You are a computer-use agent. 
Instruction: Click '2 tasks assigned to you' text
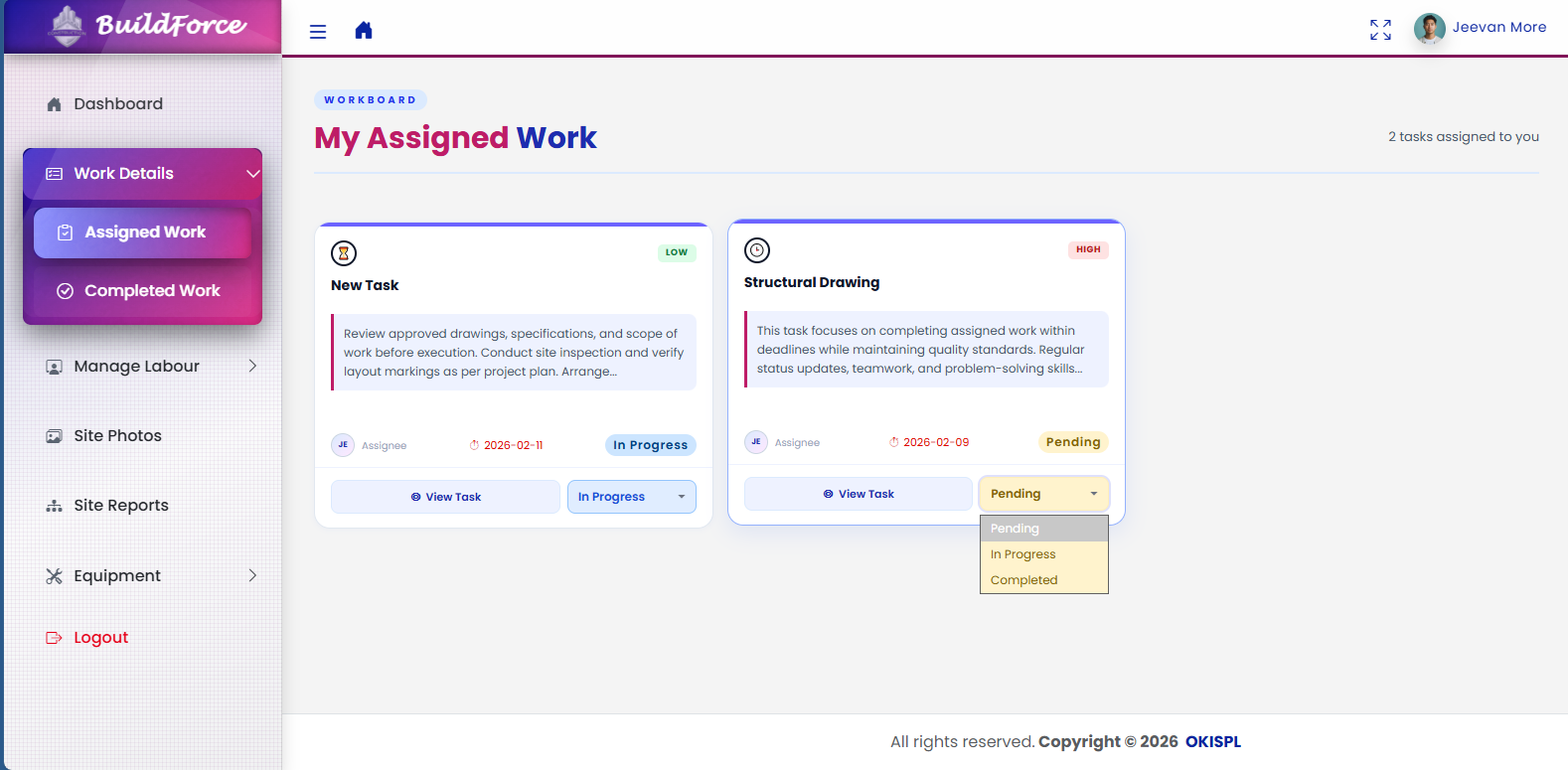(1464, 137)
